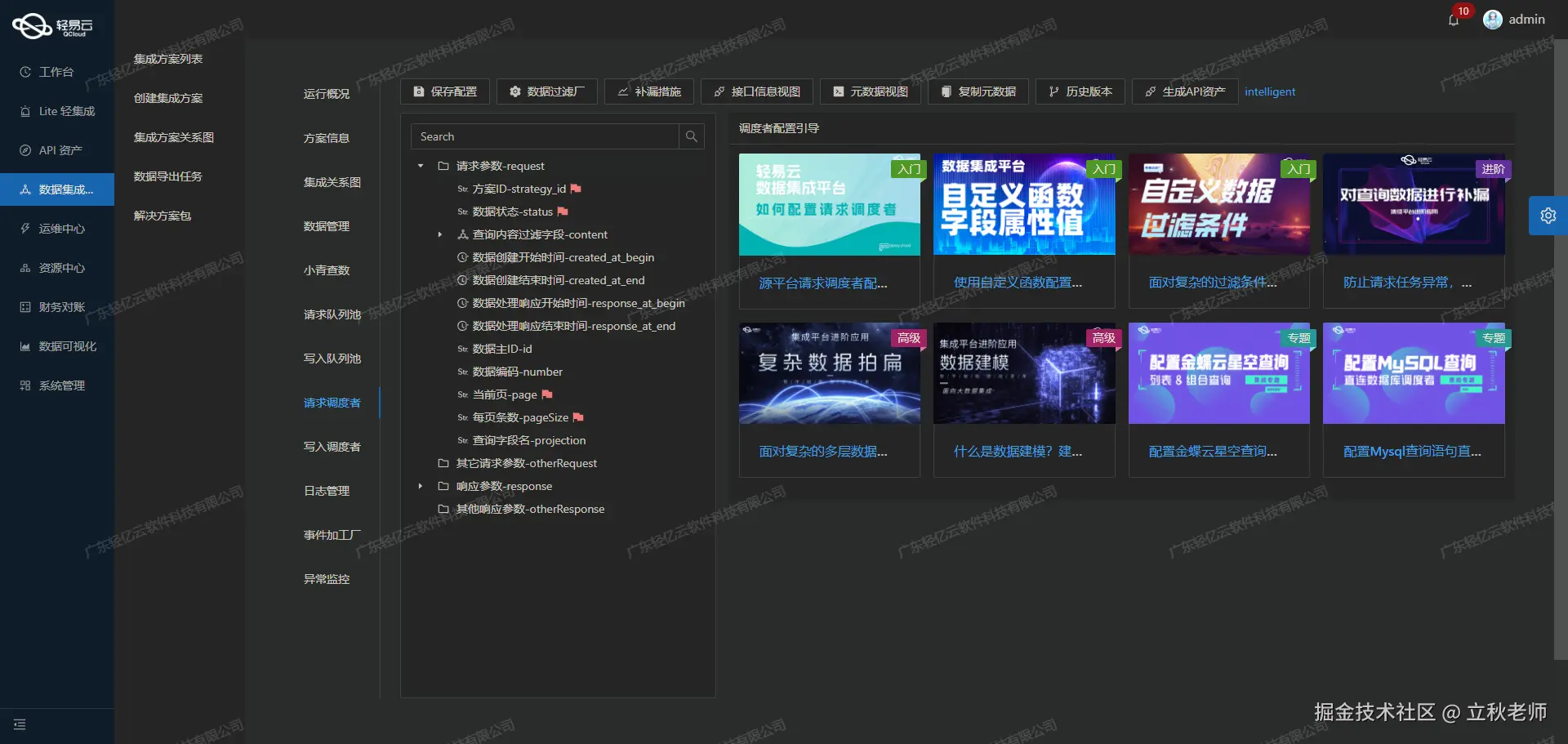Viewport: 1568px width, 744px height.
Task: Open the blue settings gear panel
Action: 1548,216
